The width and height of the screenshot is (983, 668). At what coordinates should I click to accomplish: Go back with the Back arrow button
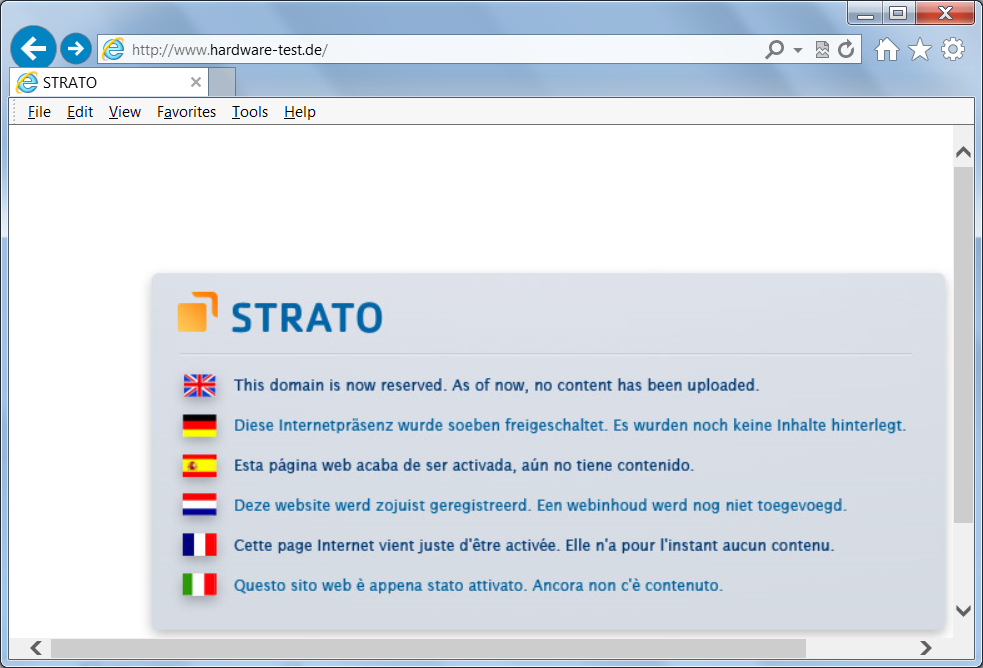(33, 48)
